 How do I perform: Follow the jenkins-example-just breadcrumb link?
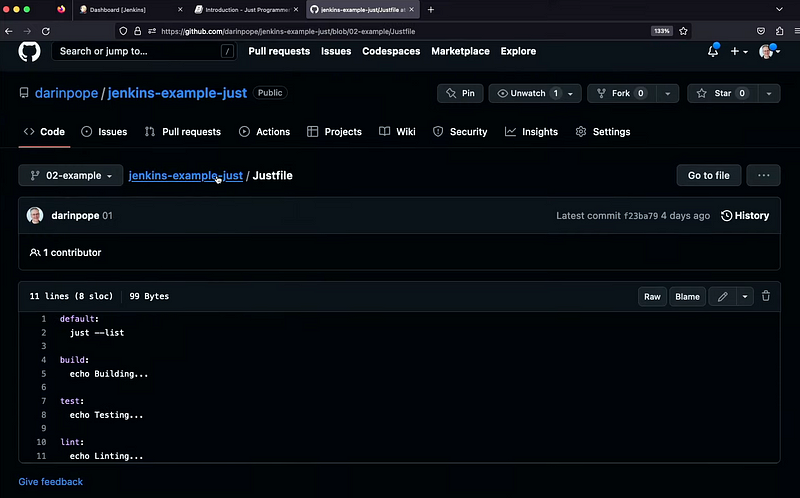(x=186, y=176)
